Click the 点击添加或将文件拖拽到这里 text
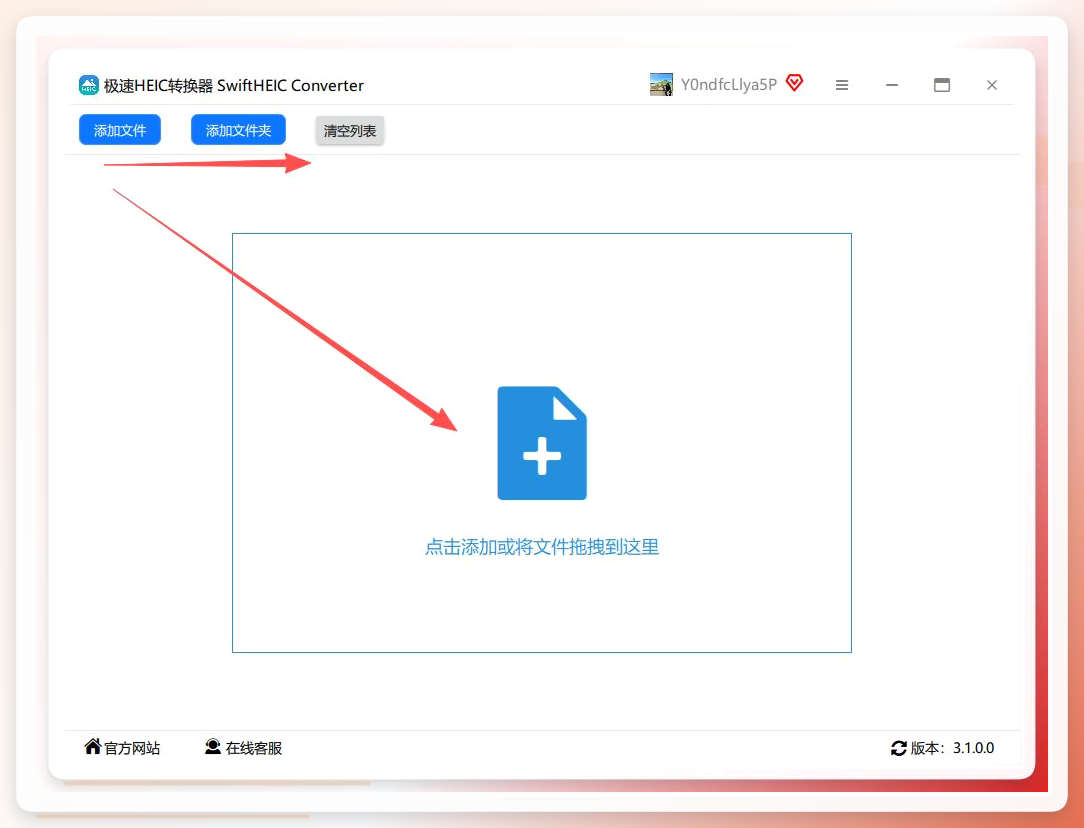 (542, 547)
